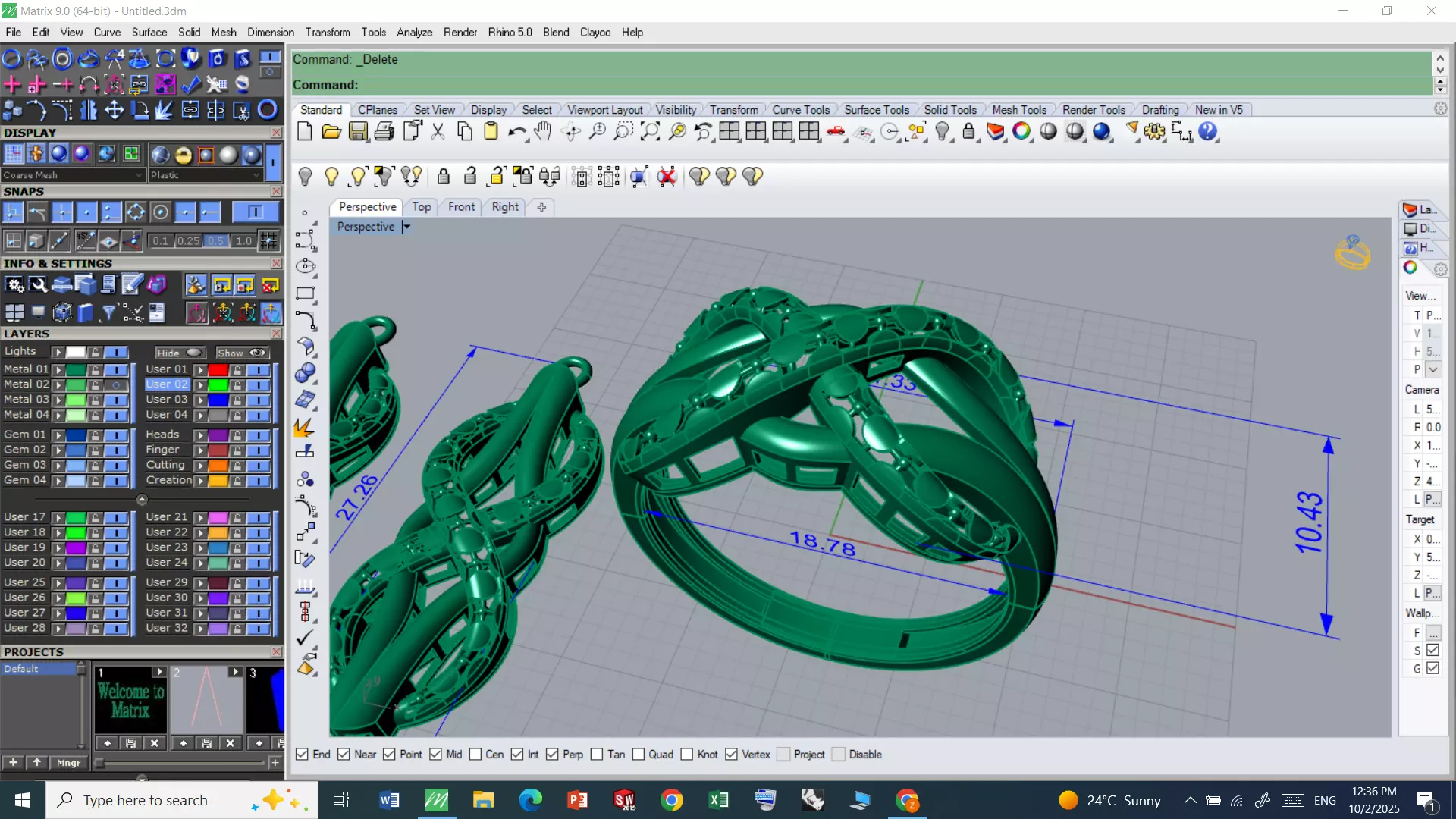1456x819 pixels.
Task: Click the User 19 purple color swatch
Action: tap(76, 548)
